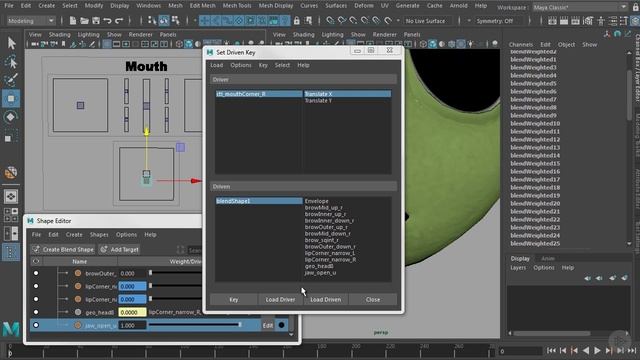Image resolution: width=640 pixels, height=360 pixels.
Task: Activate the Rotate tool in toolbox
Action: coord(11,117)
